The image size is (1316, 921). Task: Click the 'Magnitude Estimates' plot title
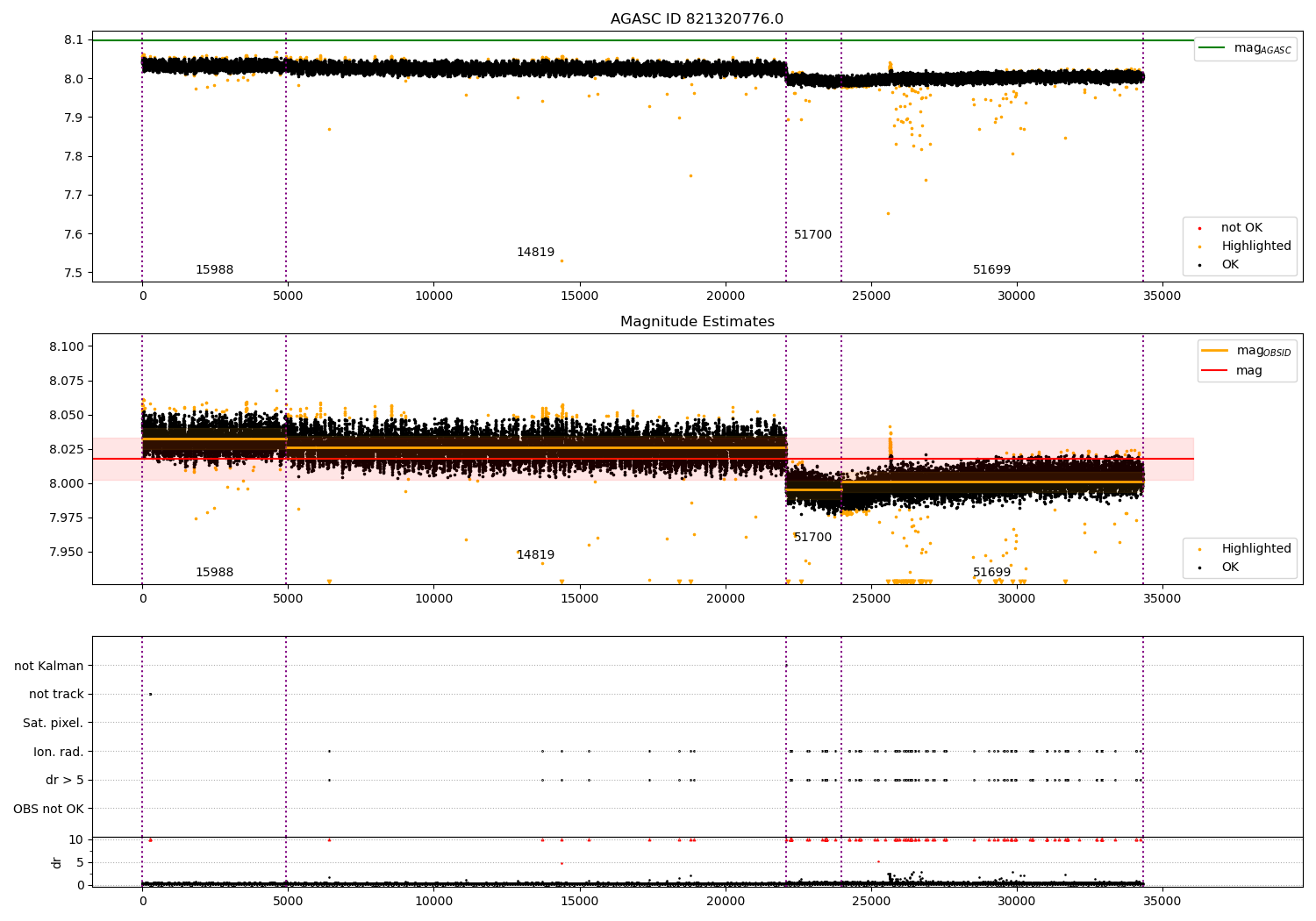697,322
